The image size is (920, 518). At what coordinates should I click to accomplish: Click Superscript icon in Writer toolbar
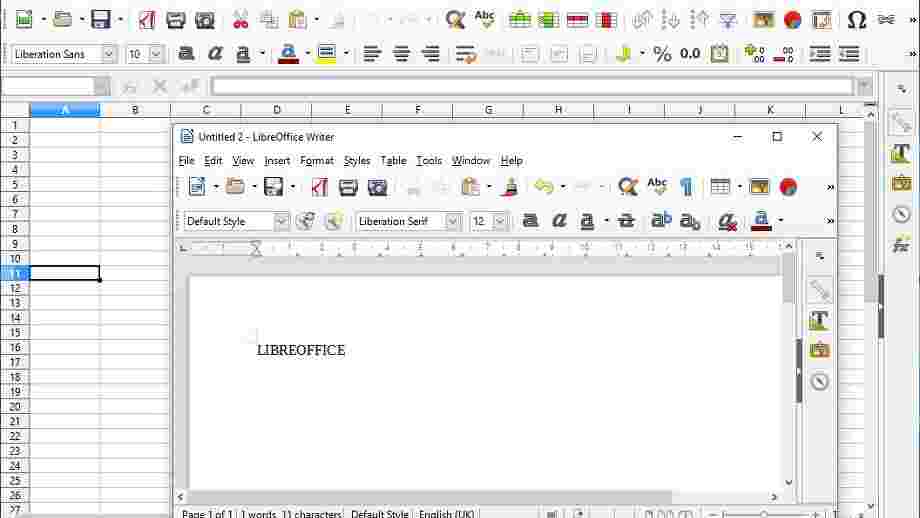coord(661,221)
